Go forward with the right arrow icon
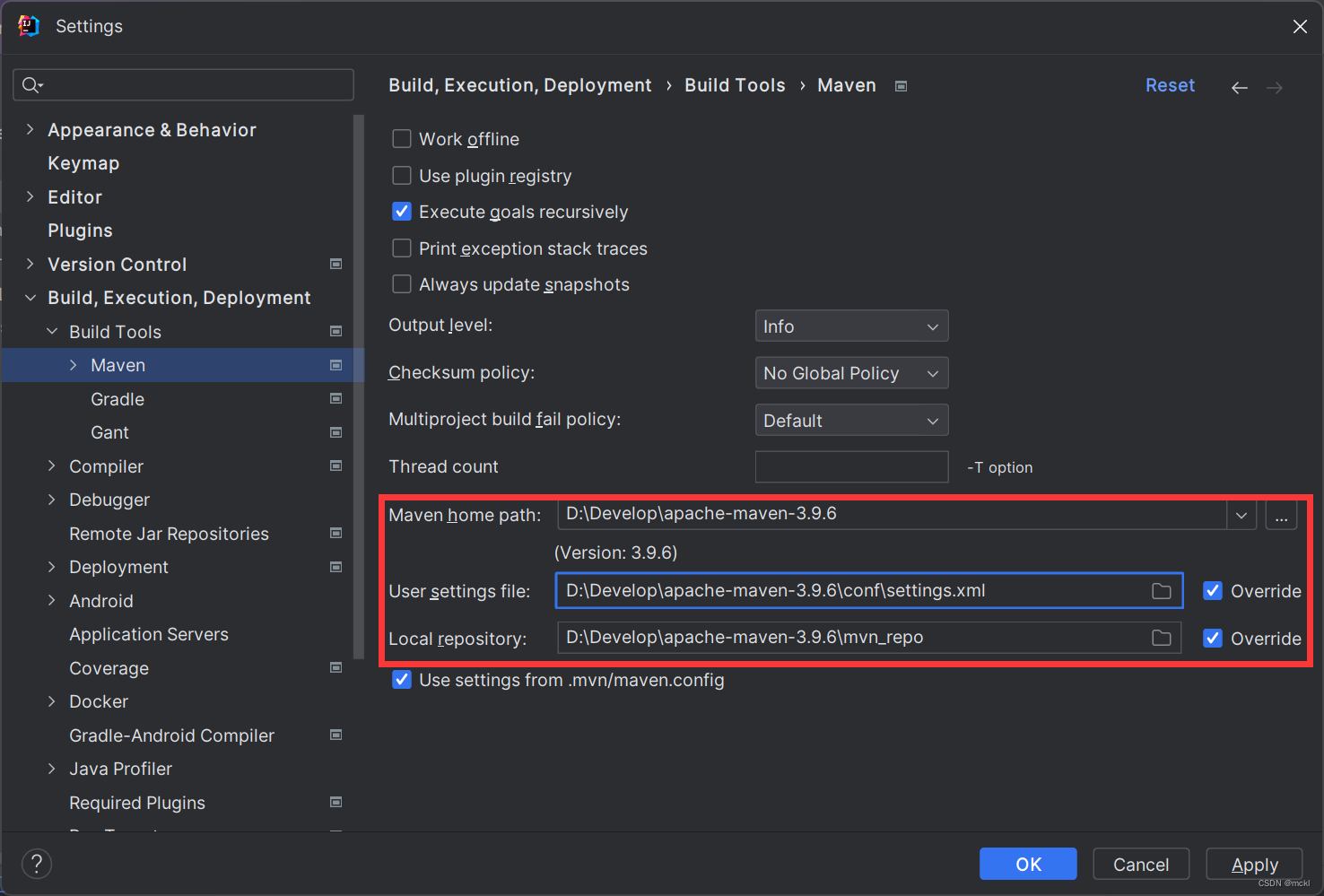Image resolution: width=1324 pixels, height=896 pixels. point(1275,87)
